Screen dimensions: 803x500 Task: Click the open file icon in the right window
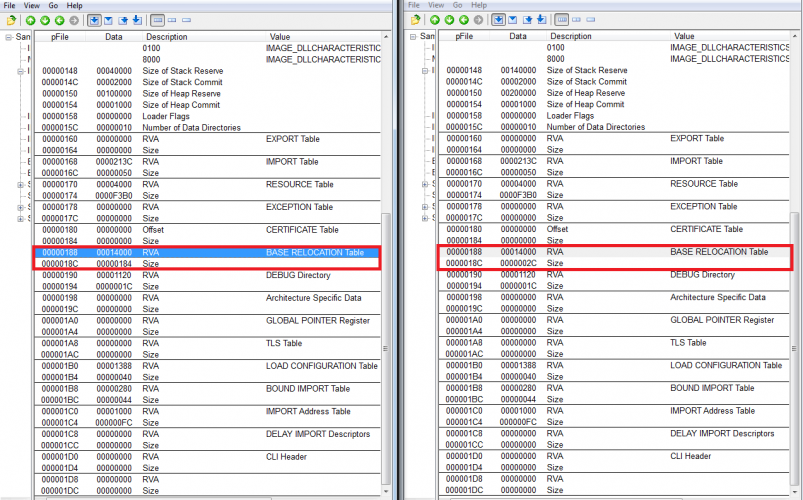[x=415, y=20]
